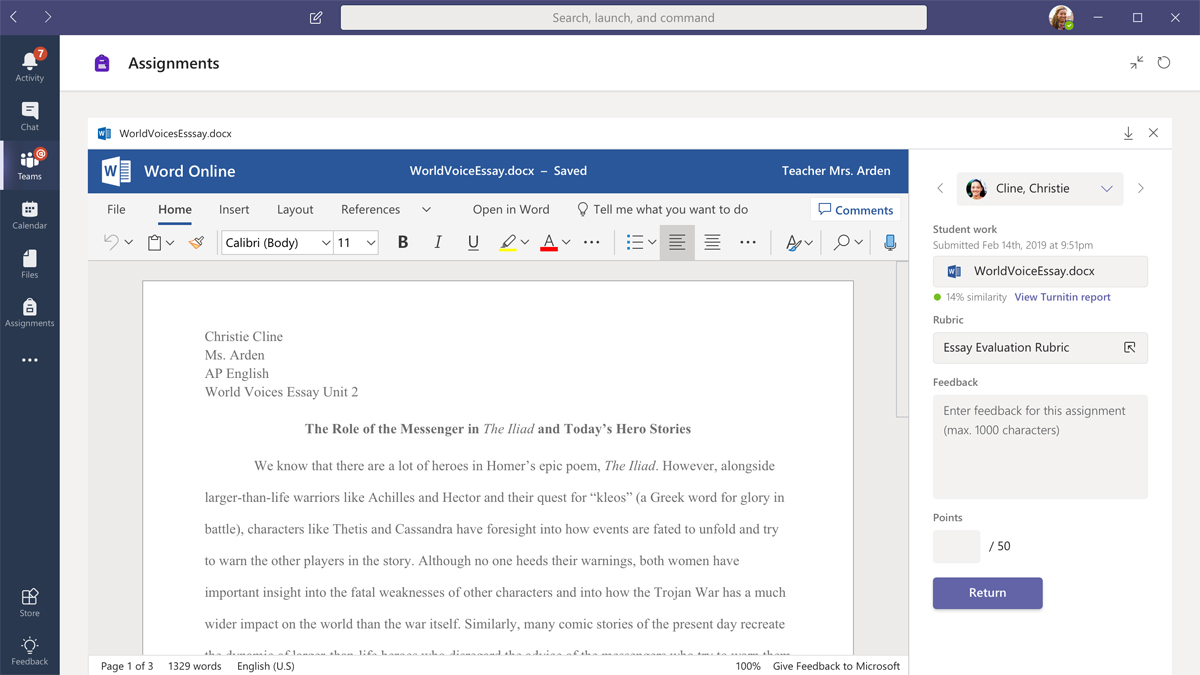Open Assignments in the left sidebar

click(30, 312)
